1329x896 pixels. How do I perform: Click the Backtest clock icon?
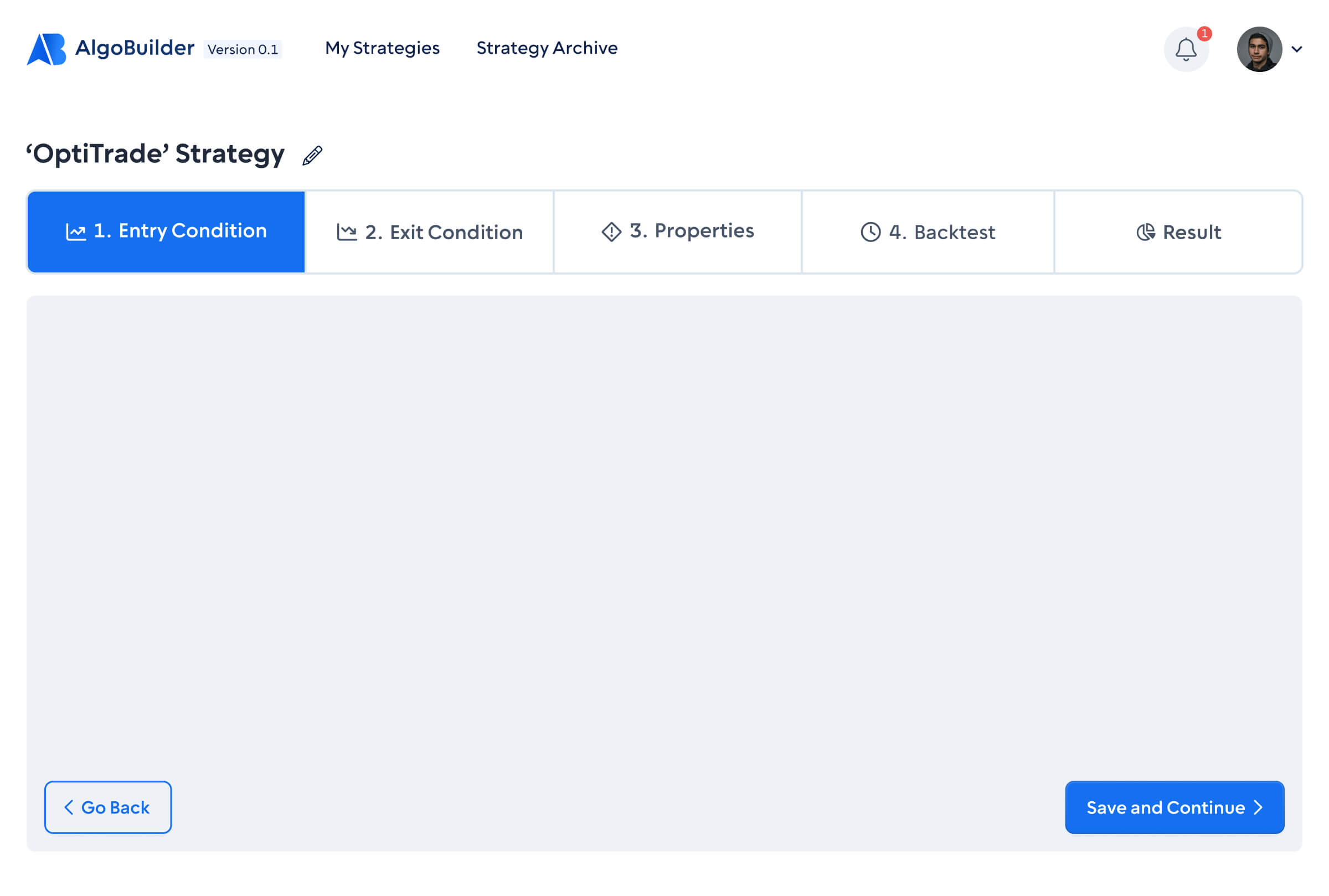tap(869, 232)
